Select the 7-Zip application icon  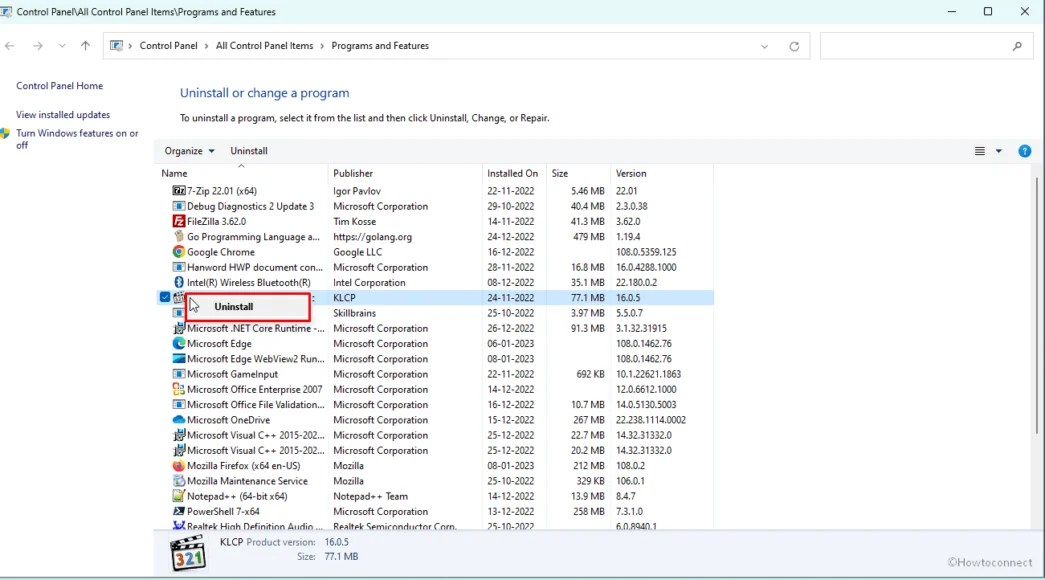pos(180,190)
